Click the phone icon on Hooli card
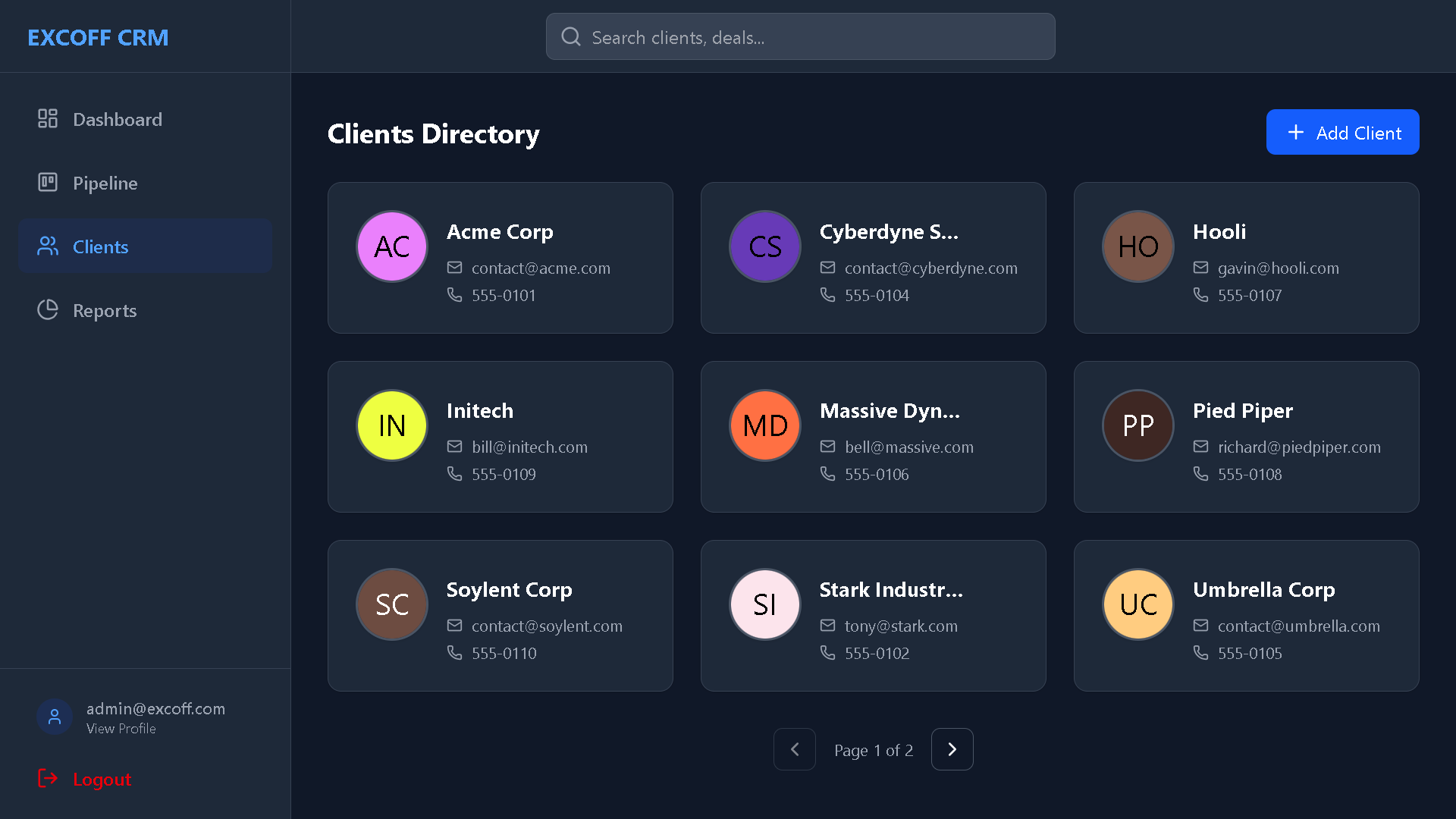The width and height of the screenshot is (1456, 819). point(1200,295)
